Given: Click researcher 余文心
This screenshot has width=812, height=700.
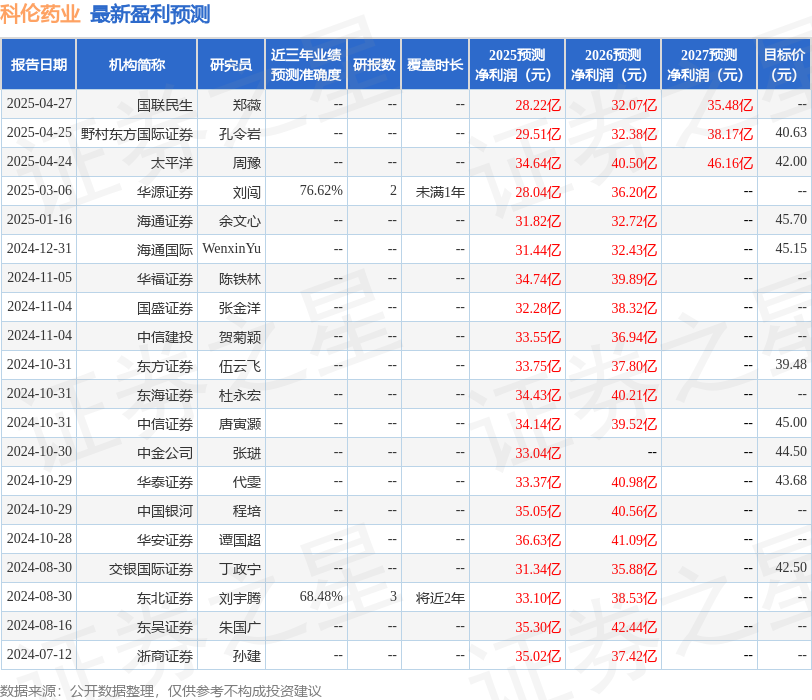Looking at the screenshot, I should coord(240,221).
